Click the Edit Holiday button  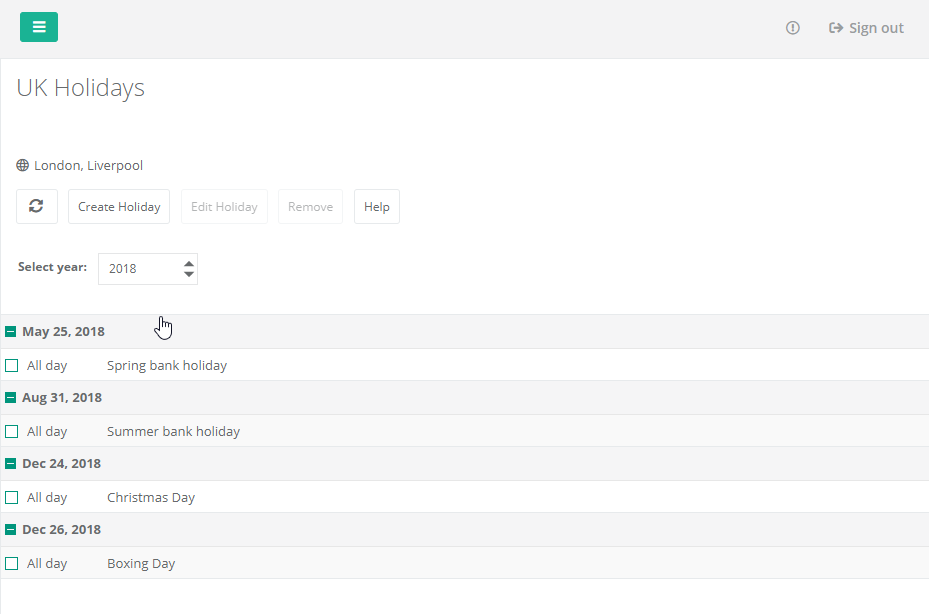(x=224, y=207)
